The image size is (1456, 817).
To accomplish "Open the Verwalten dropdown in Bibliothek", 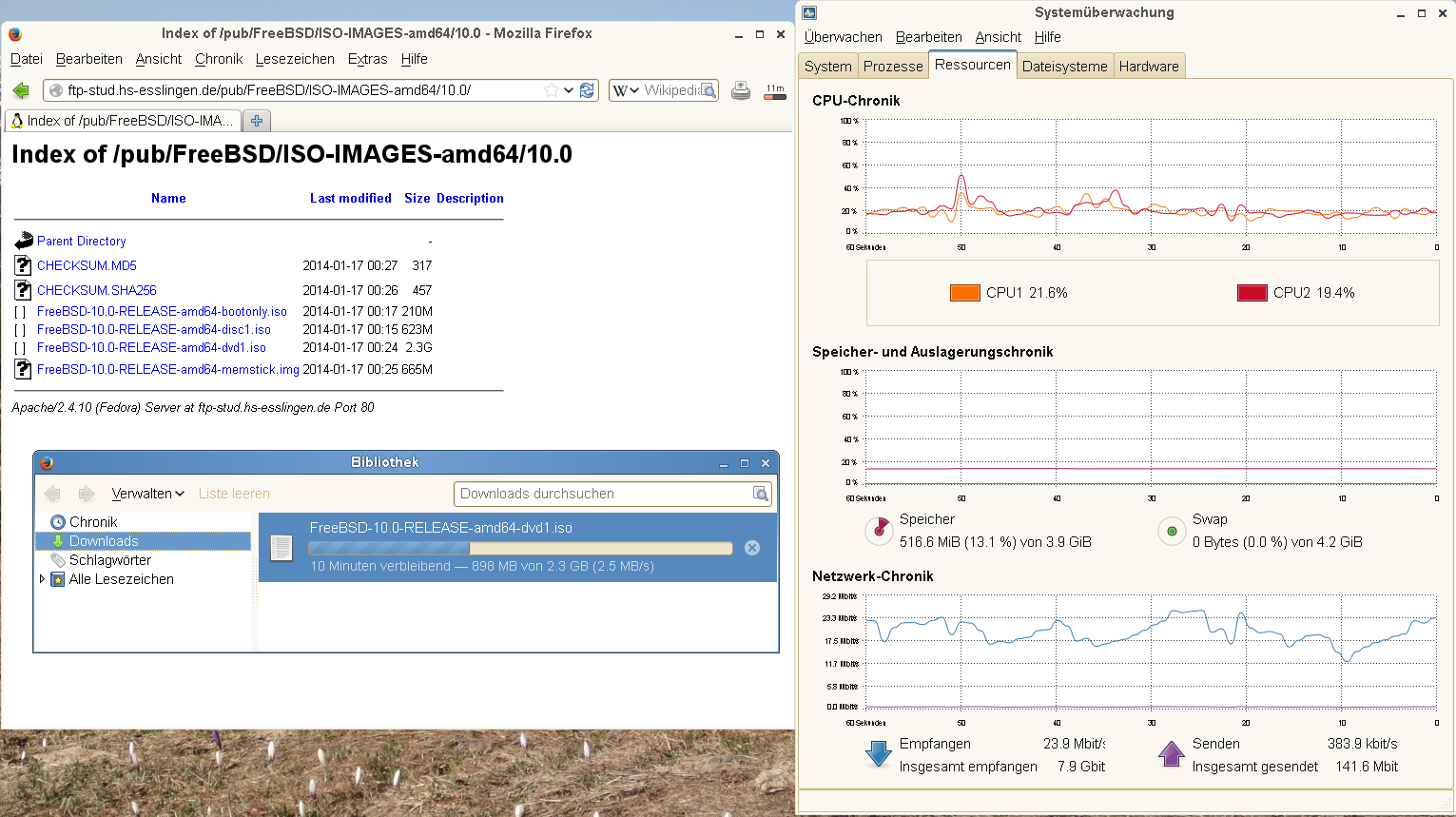I will point(147,494).
